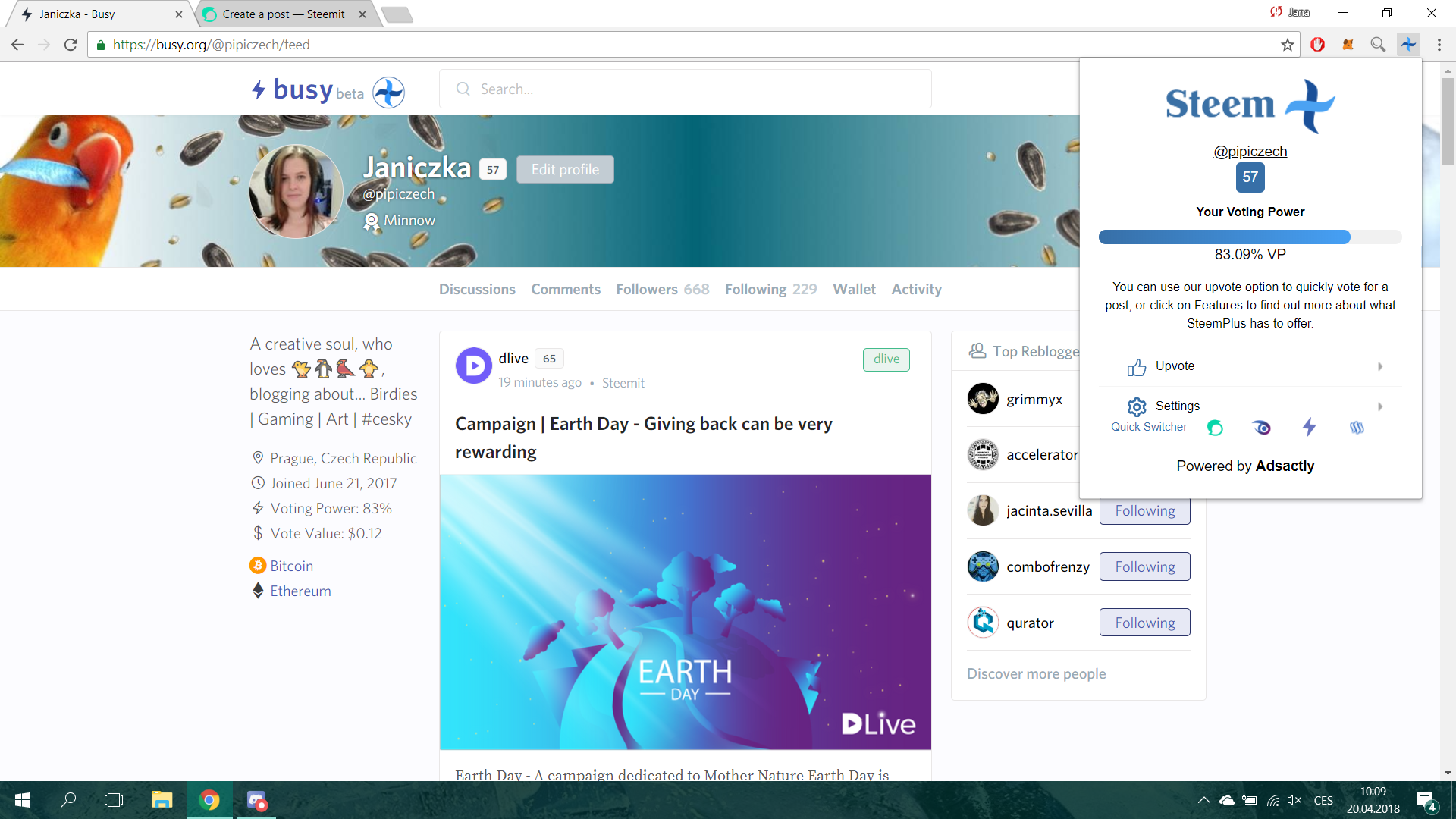Open Windows Start menu

point(23,800)
